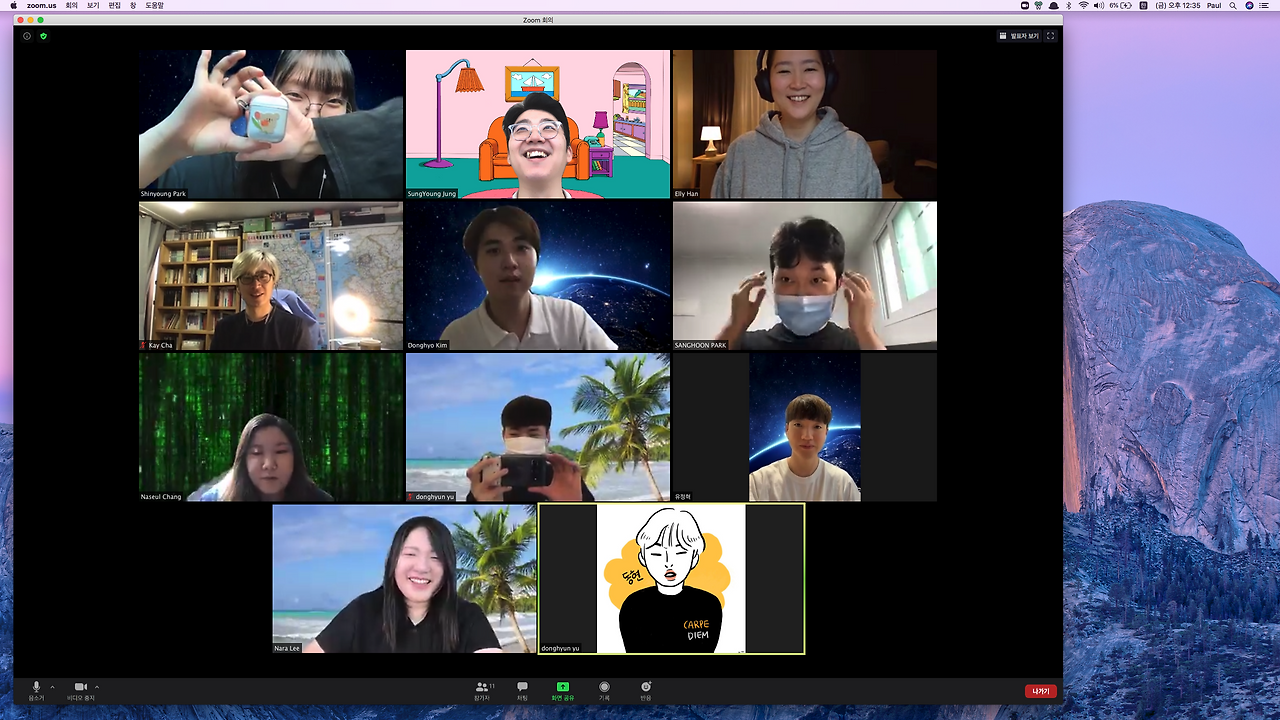Open microphone options with the chevron
This screenshot has width=1280, height=720.
52,687
